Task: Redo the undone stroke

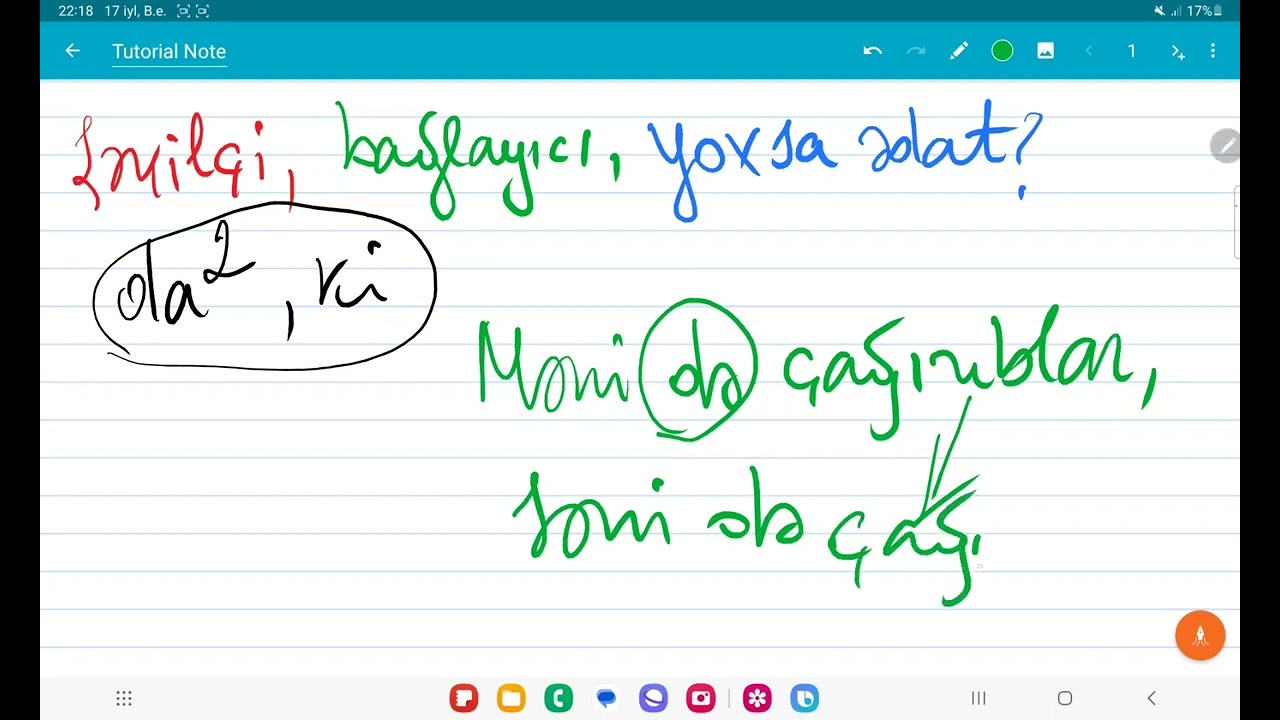Action: point(915,51)
